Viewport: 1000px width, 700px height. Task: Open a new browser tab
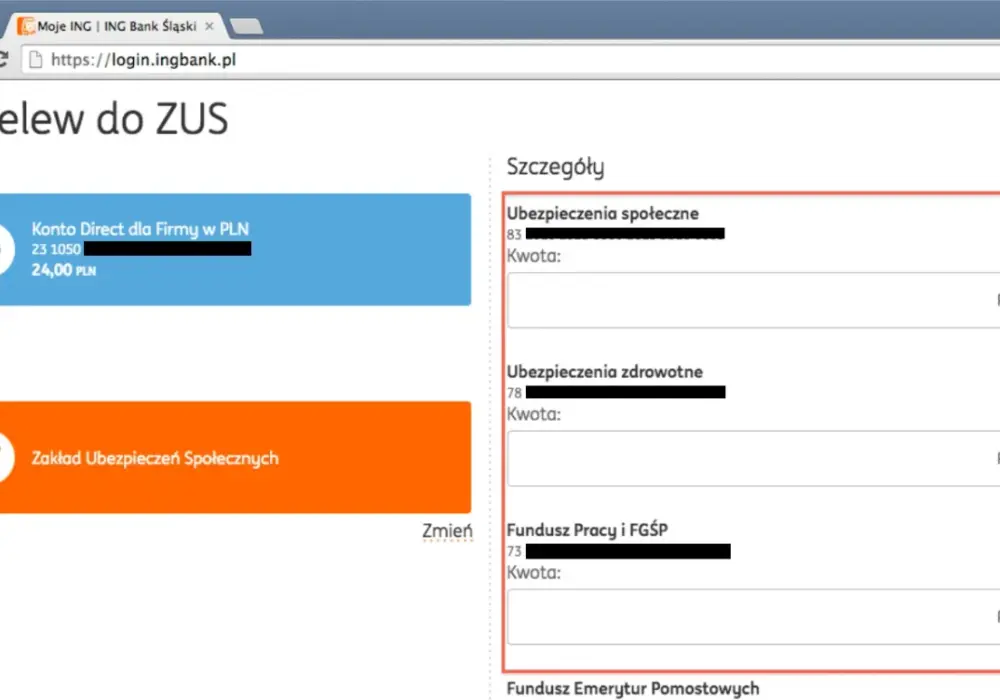click(246, 26)
